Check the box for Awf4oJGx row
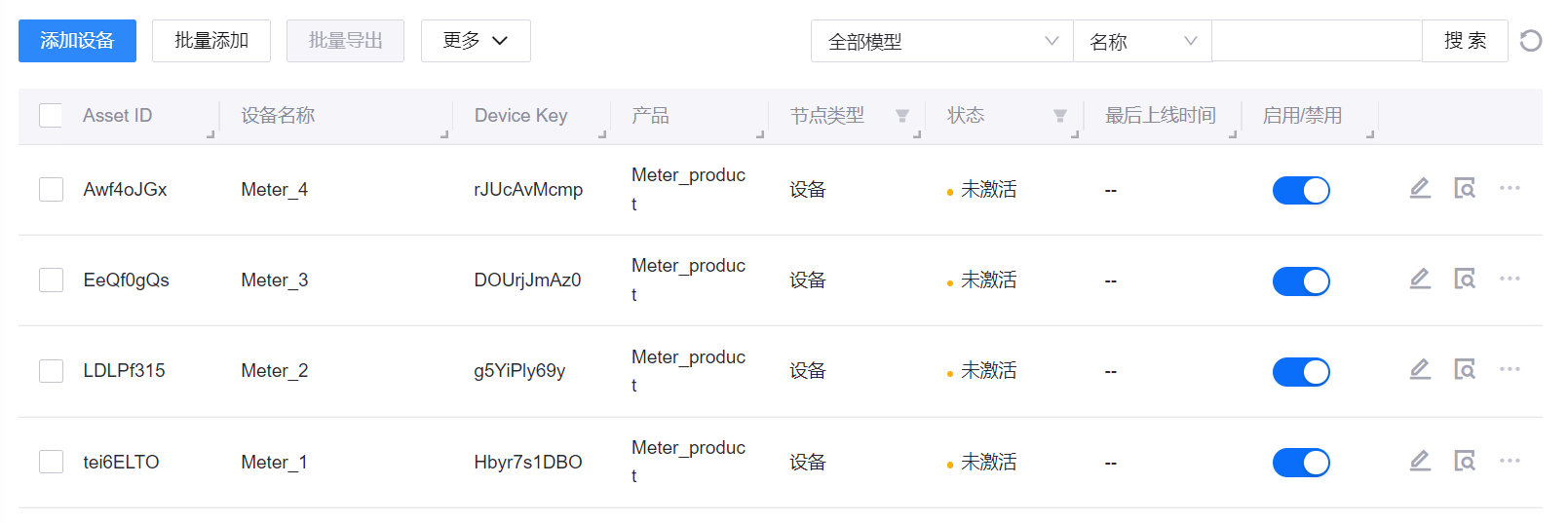 51,189
